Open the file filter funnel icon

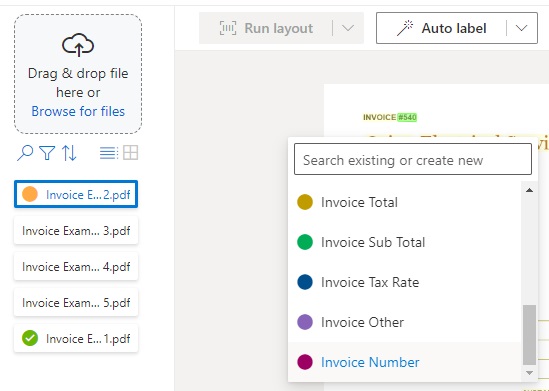(x=47, y=153)
